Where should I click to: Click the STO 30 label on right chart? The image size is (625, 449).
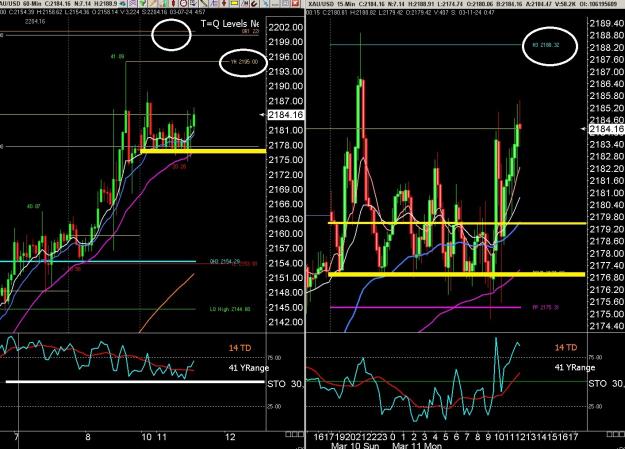[606, 384]
